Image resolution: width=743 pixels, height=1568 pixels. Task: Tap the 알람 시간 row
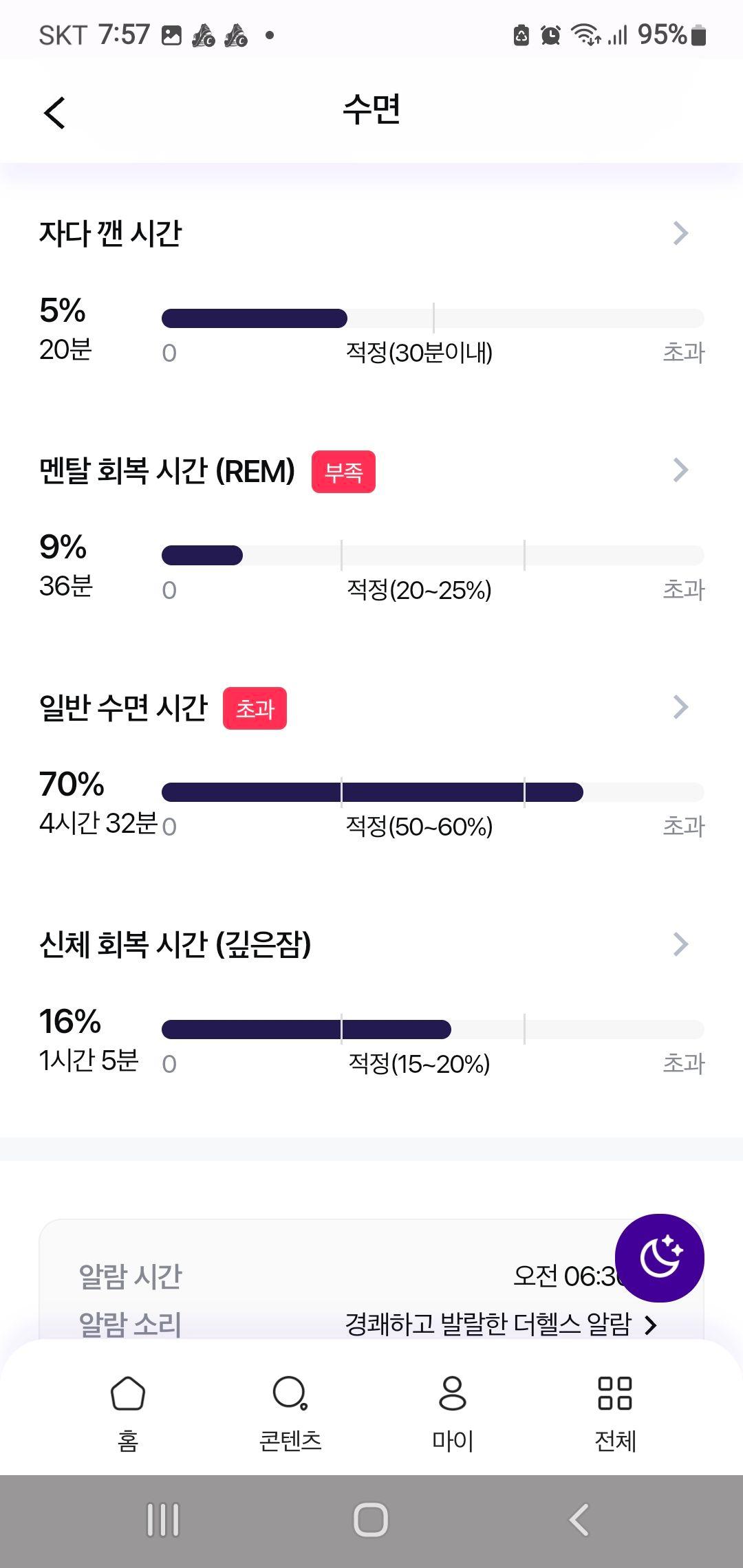tap(371, 1276)
